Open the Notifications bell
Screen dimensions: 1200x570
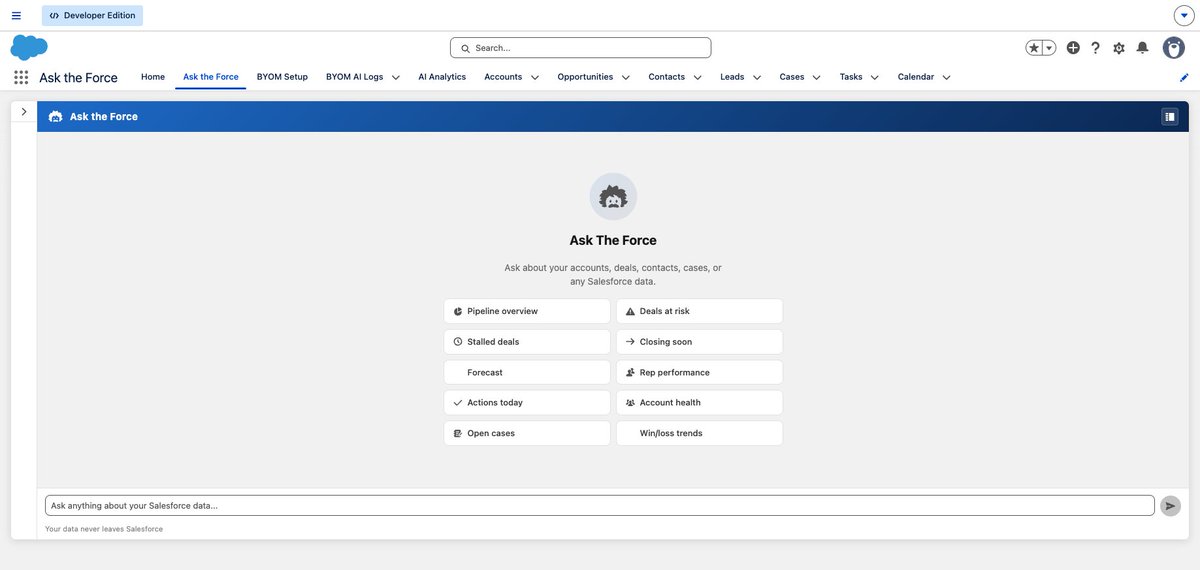[x=1142, y=48]
